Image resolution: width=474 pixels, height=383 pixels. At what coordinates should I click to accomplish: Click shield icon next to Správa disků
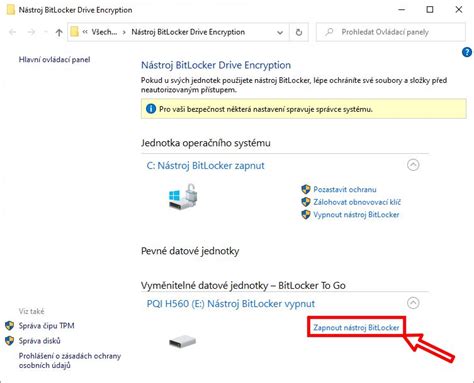[10, 341]
